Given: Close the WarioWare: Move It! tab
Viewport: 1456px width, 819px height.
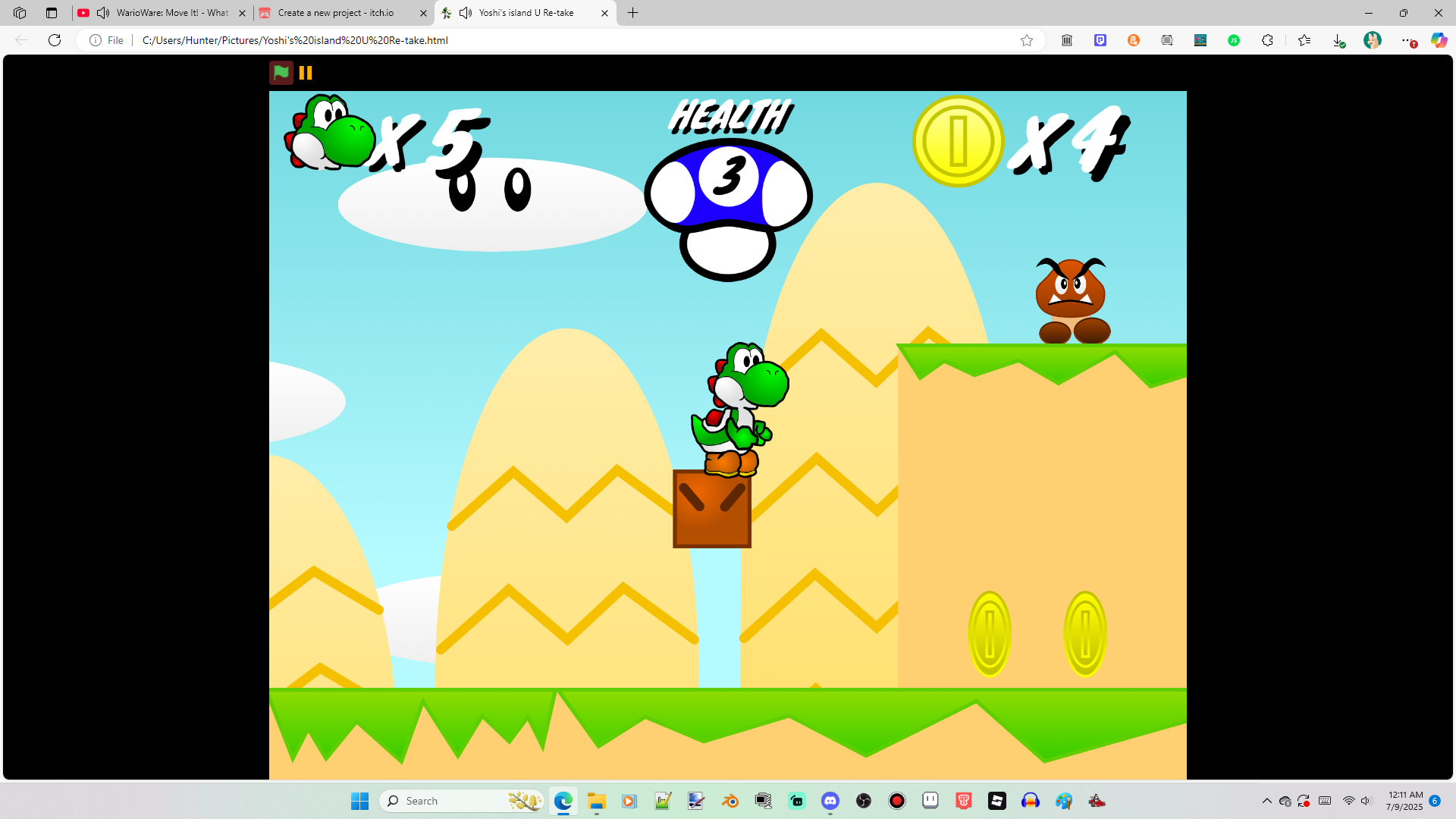Looking at the screenshot, I should click(x=243, y=13).
